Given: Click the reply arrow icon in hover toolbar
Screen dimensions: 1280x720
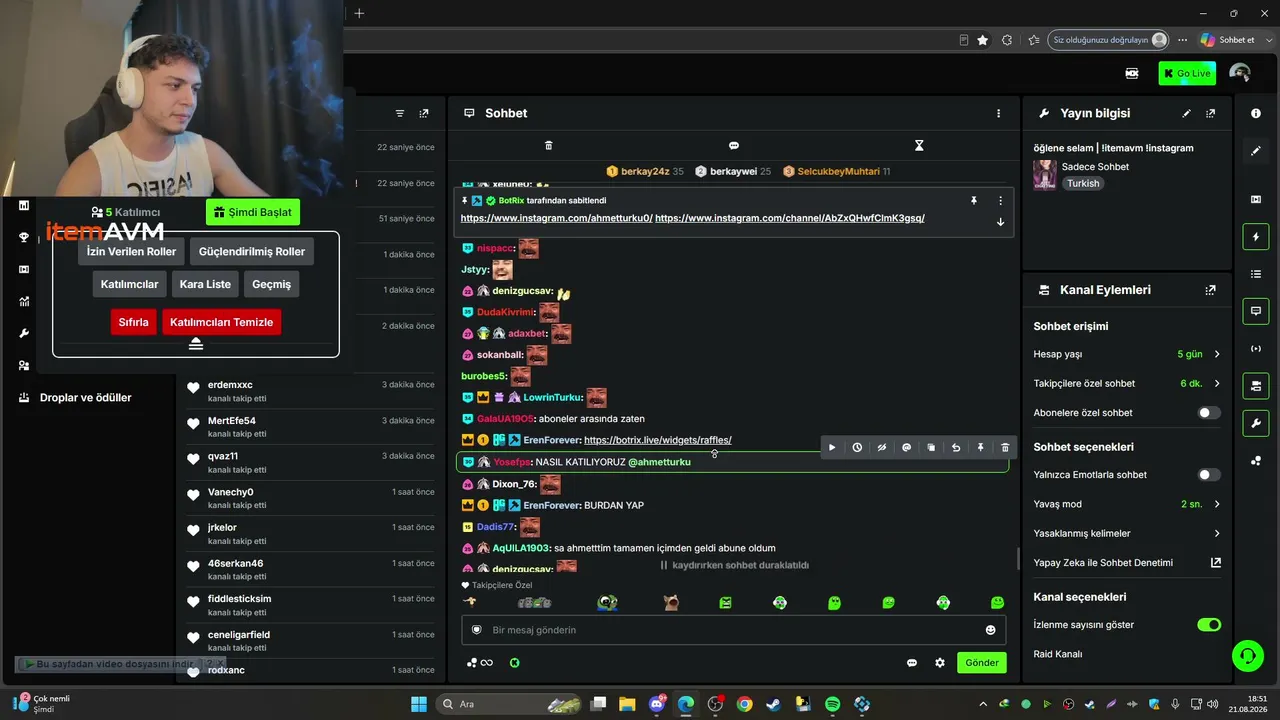Looking at the screenshot, I should tap(956, 448).
